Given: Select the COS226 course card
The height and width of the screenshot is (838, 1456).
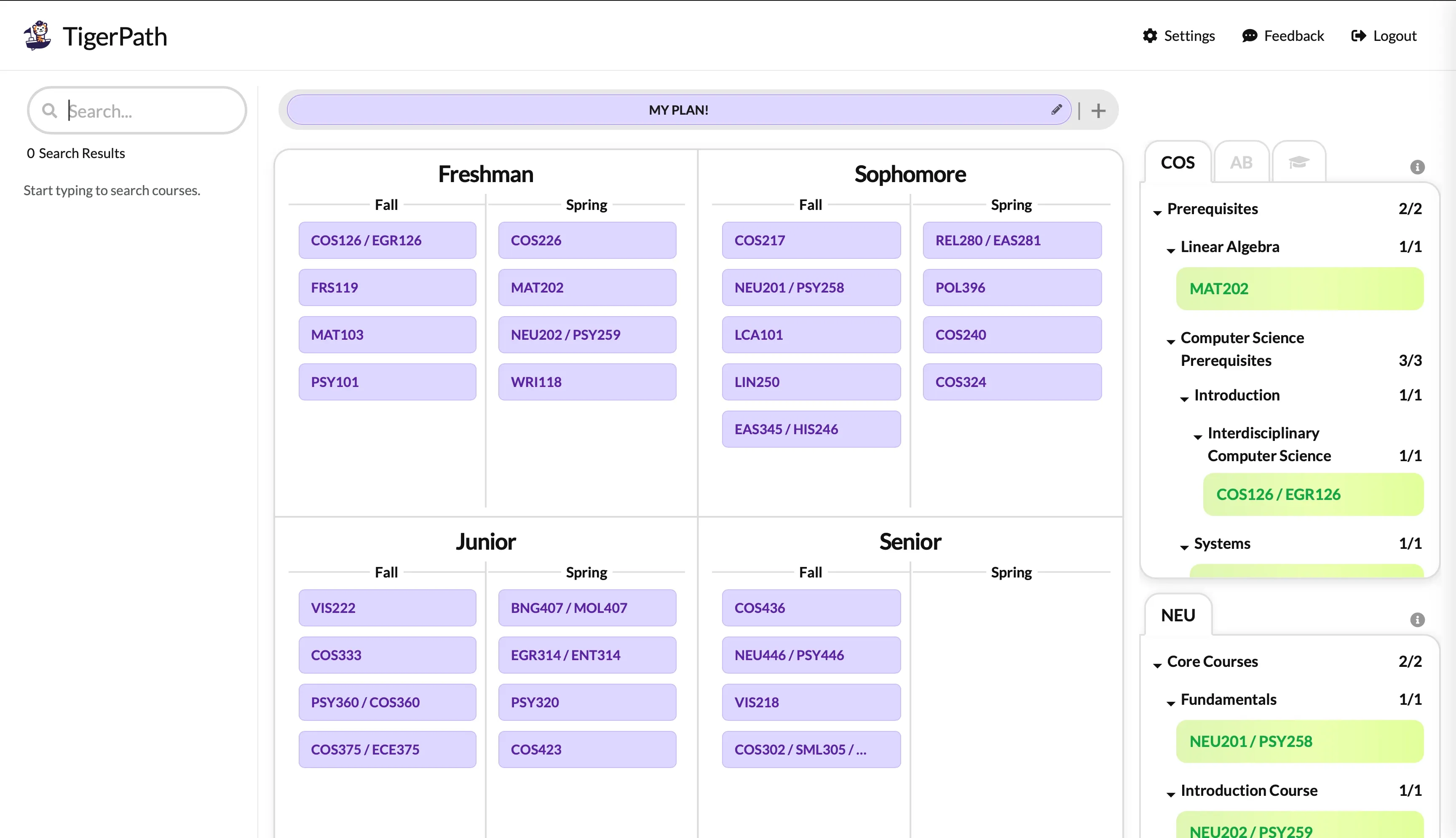Looking at the screenshot, I should point(587,240).
